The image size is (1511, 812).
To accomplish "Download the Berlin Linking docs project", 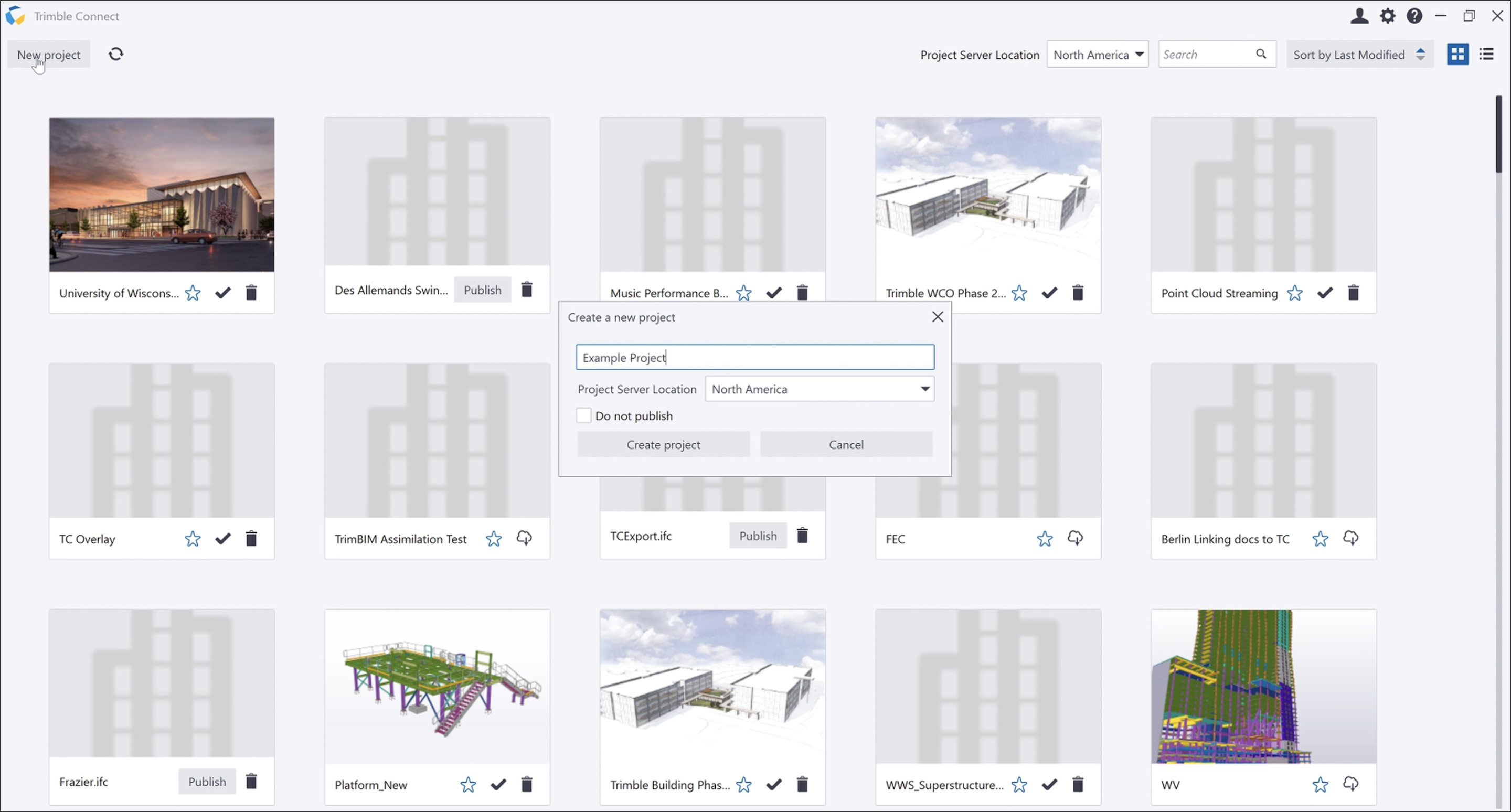I will [x=1350, y=538].
